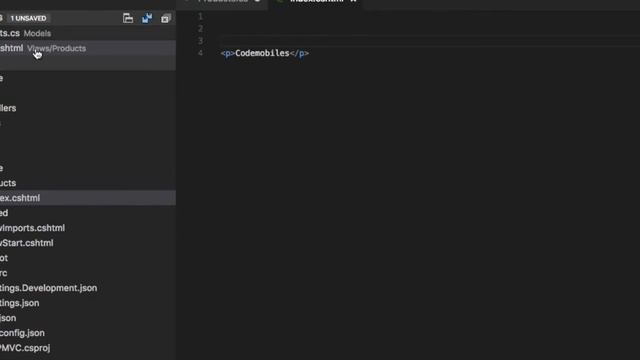
Task: Open the config.json file
Action: [22, 333]
